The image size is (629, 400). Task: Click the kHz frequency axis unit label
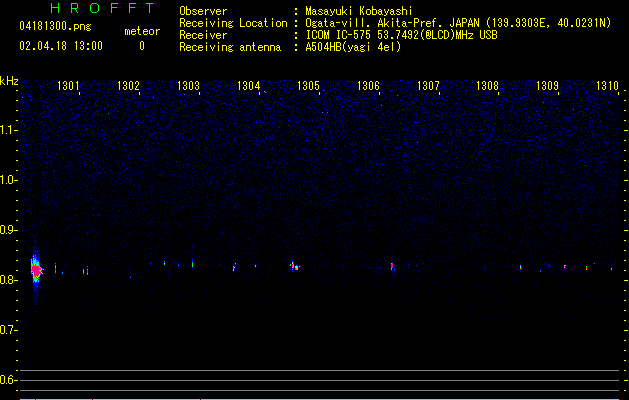pyautogui.click(x=9, y=81)
